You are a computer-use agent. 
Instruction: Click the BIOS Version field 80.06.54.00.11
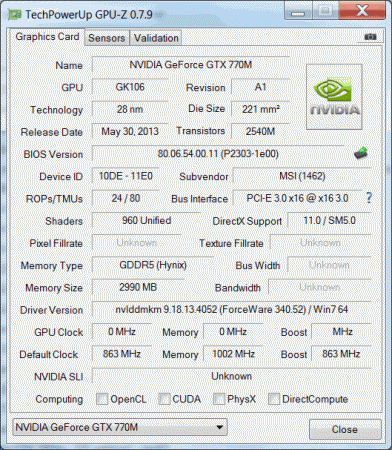tap(218, 154)
